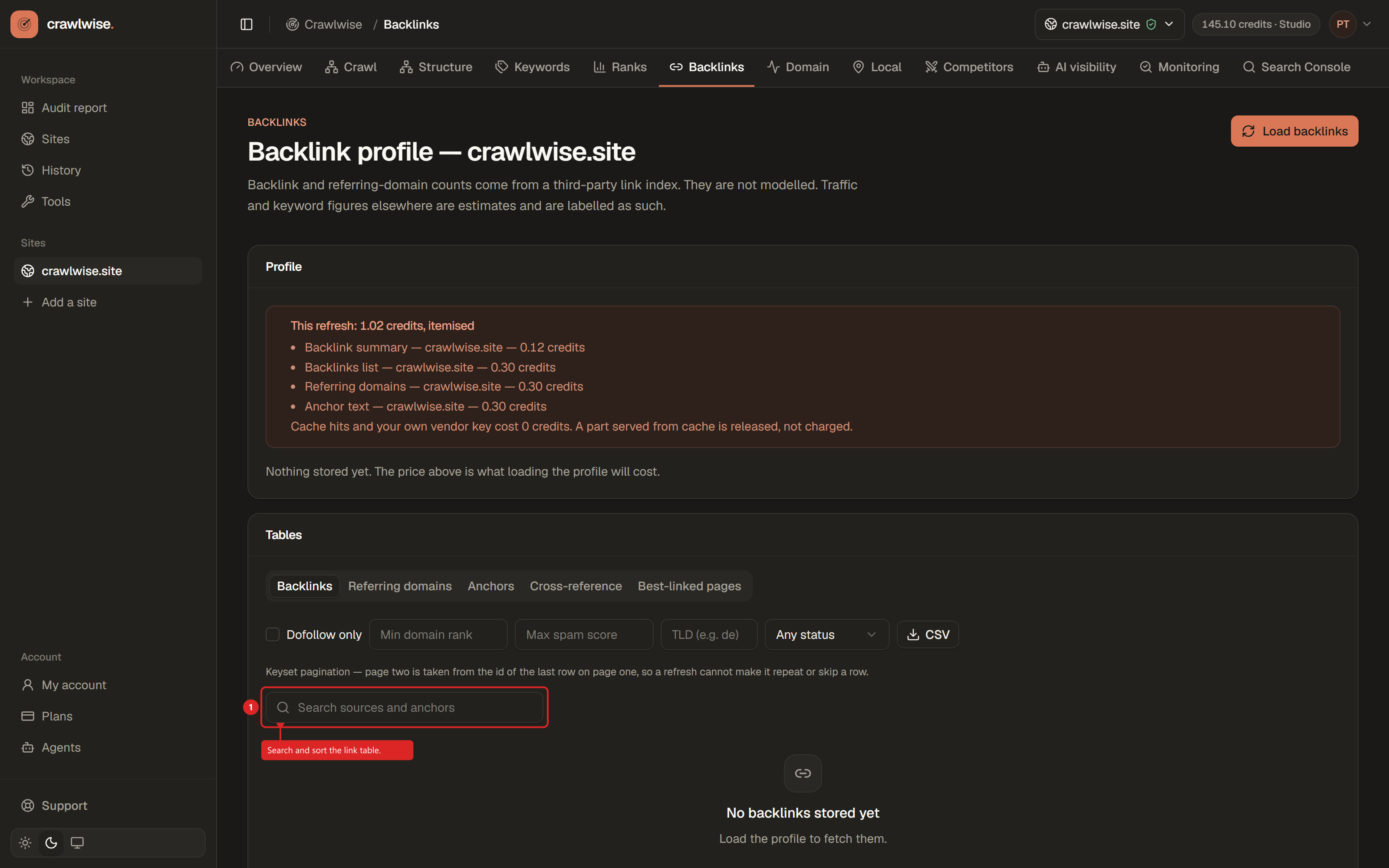Click the verified shield icon beside crawlwise.site

(1151, 24)
